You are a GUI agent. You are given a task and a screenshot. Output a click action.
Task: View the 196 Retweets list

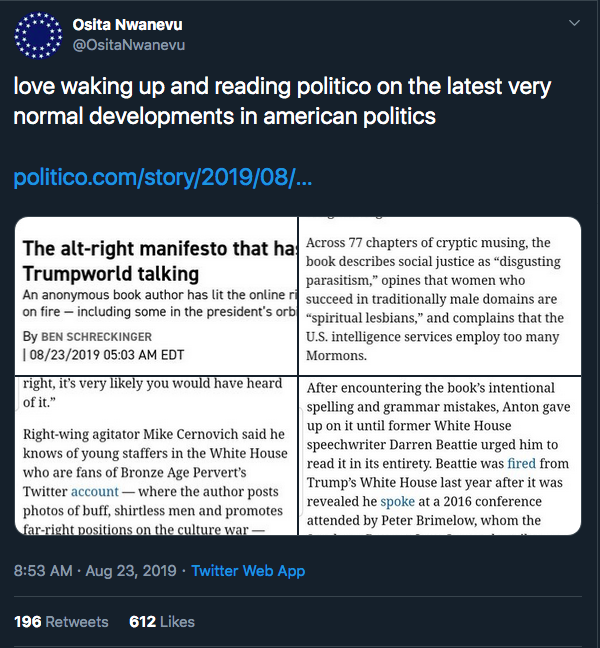61,621
